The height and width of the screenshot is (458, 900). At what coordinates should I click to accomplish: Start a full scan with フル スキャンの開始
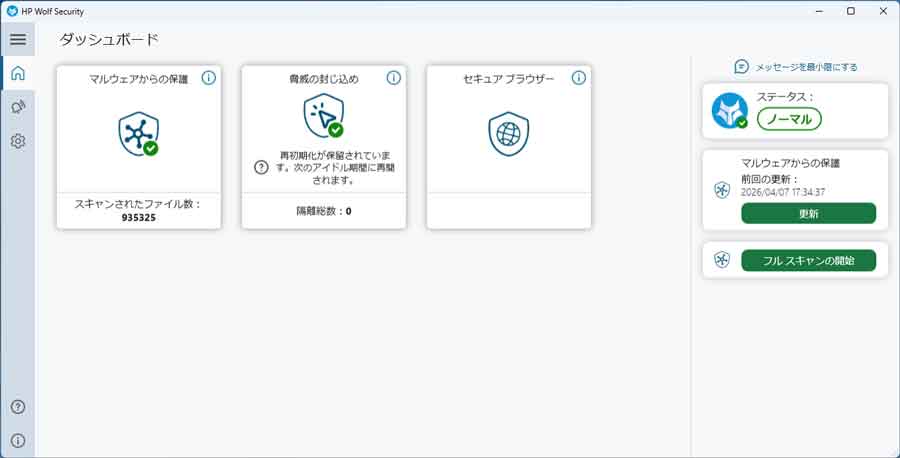808,260
